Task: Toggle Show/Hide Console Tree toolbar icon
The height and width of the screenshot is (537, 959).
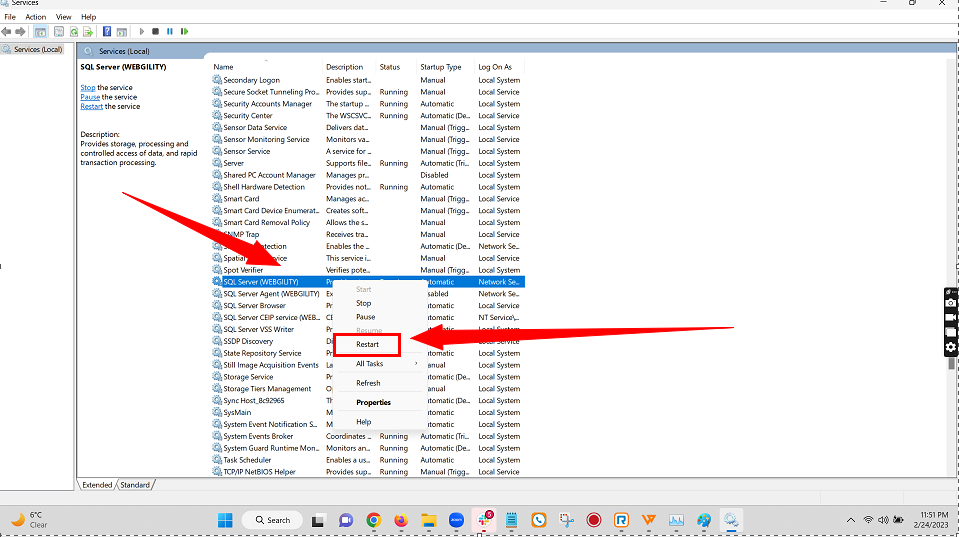Action: click(x=40, y=31)
